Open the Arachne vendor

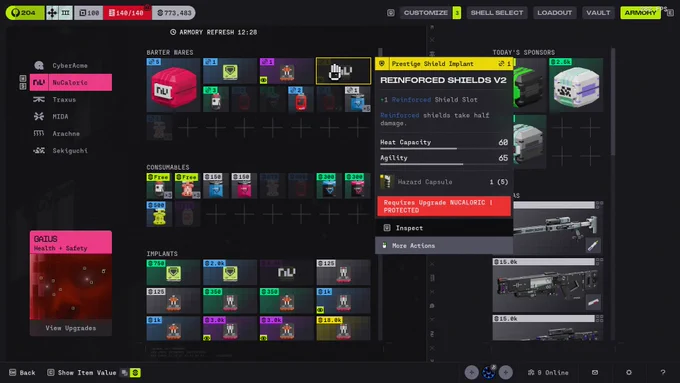click(70, 134)
